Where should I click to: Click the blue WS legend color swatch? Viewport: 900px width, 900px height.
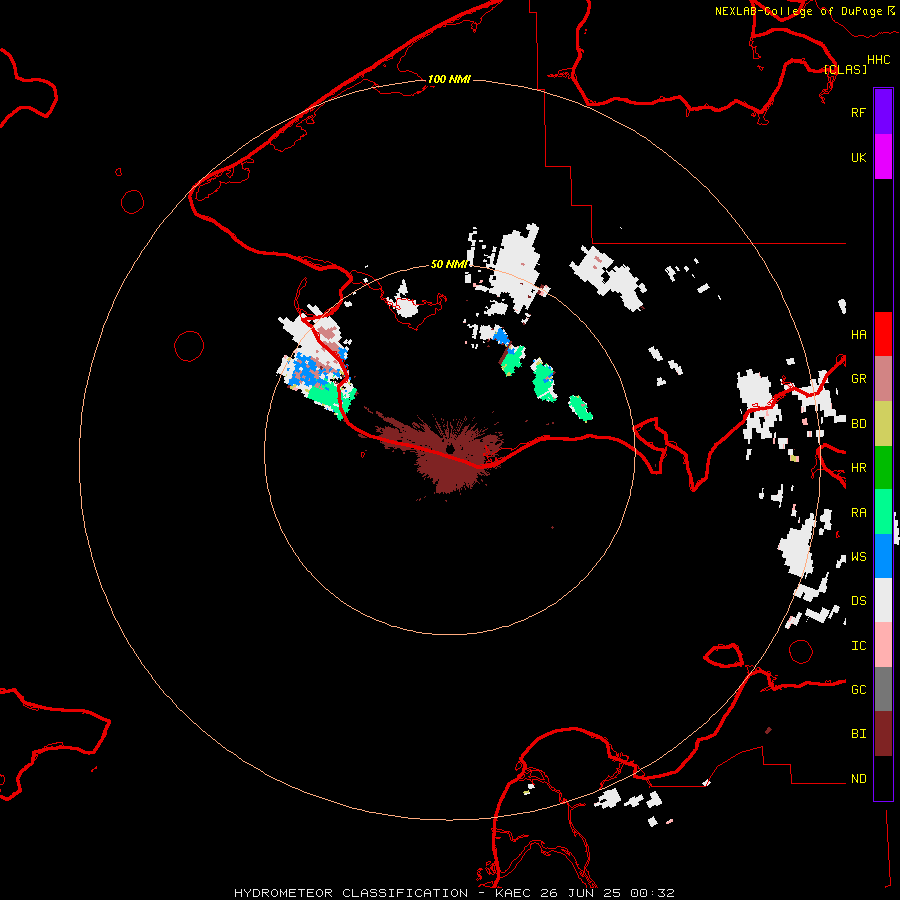pyautogui.click(x=883, y=556)
